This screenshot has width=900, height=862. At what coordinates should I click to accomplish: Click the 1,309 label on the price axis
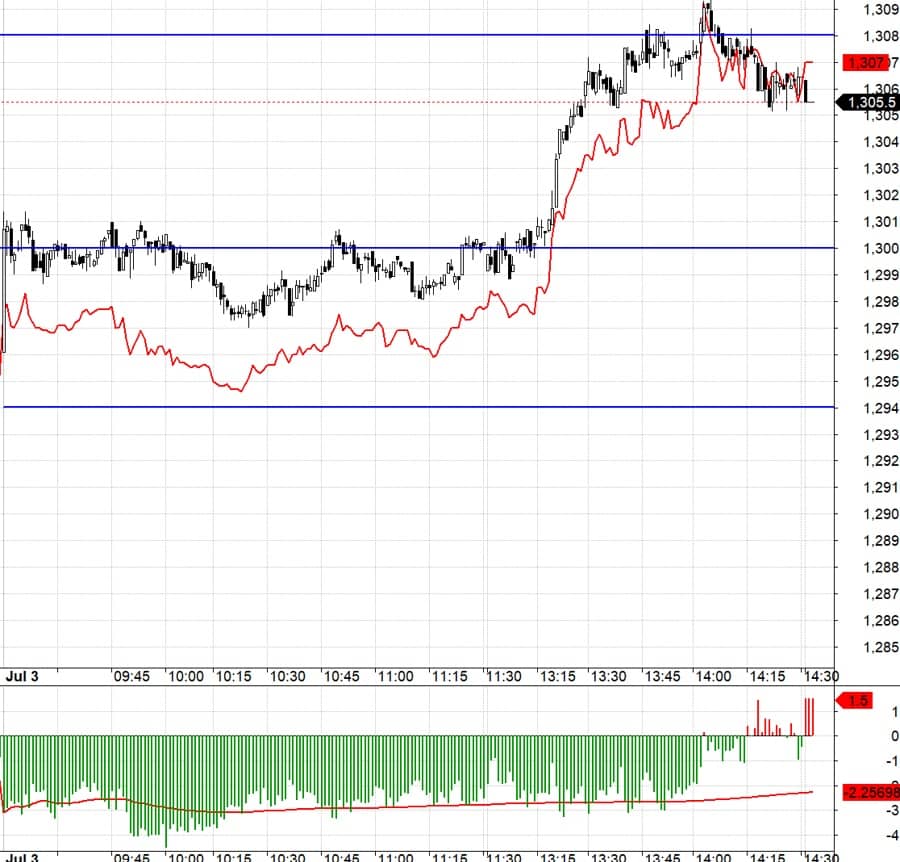(x=878, y=10)
